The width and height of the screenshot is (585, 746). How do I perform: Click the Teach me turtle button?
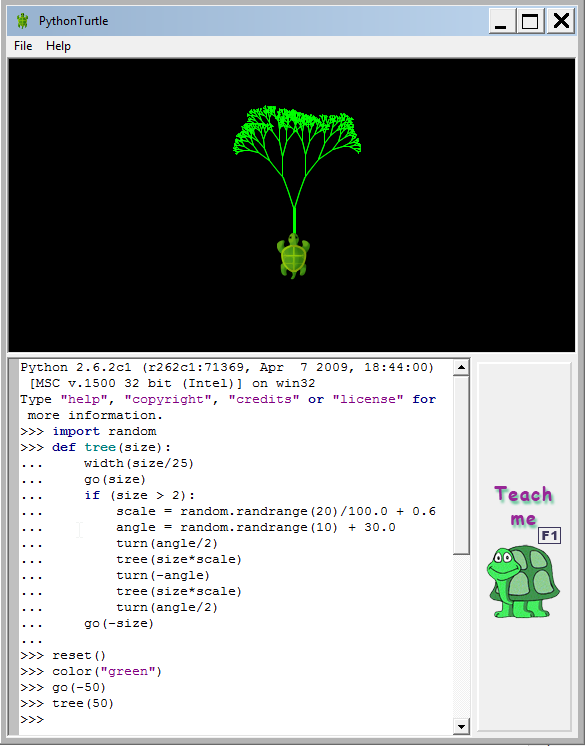click(524, 547)
